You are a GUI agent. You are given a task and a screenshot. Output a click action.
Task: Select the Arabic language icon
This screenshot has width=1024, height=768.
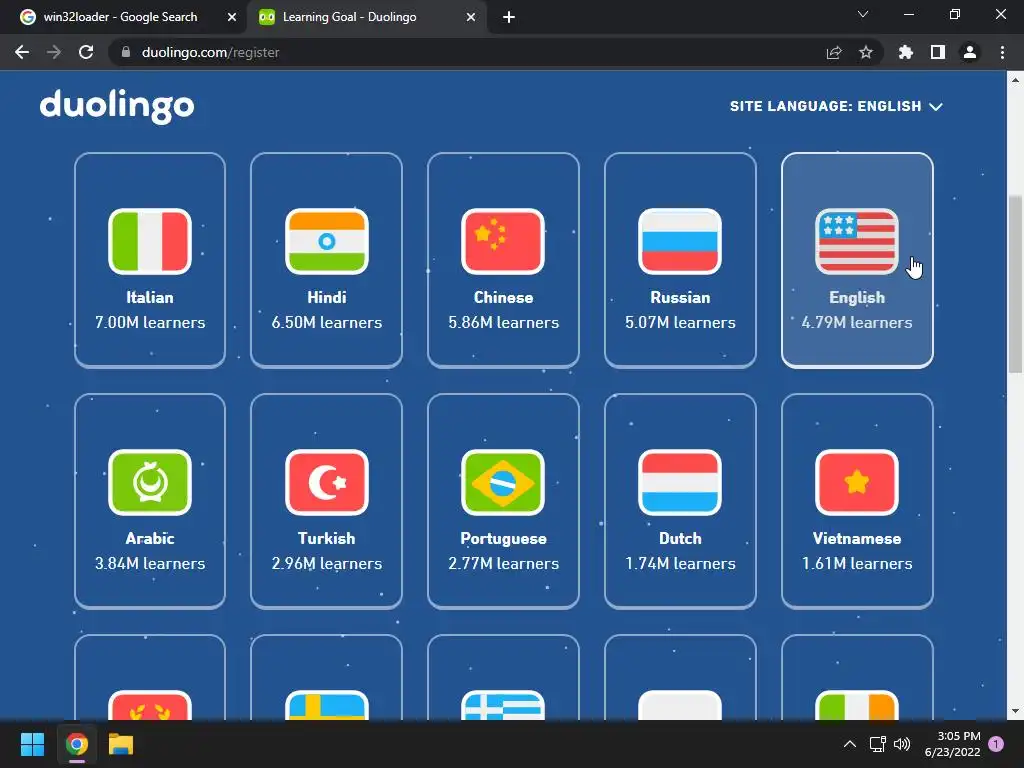tap(150, 483)
